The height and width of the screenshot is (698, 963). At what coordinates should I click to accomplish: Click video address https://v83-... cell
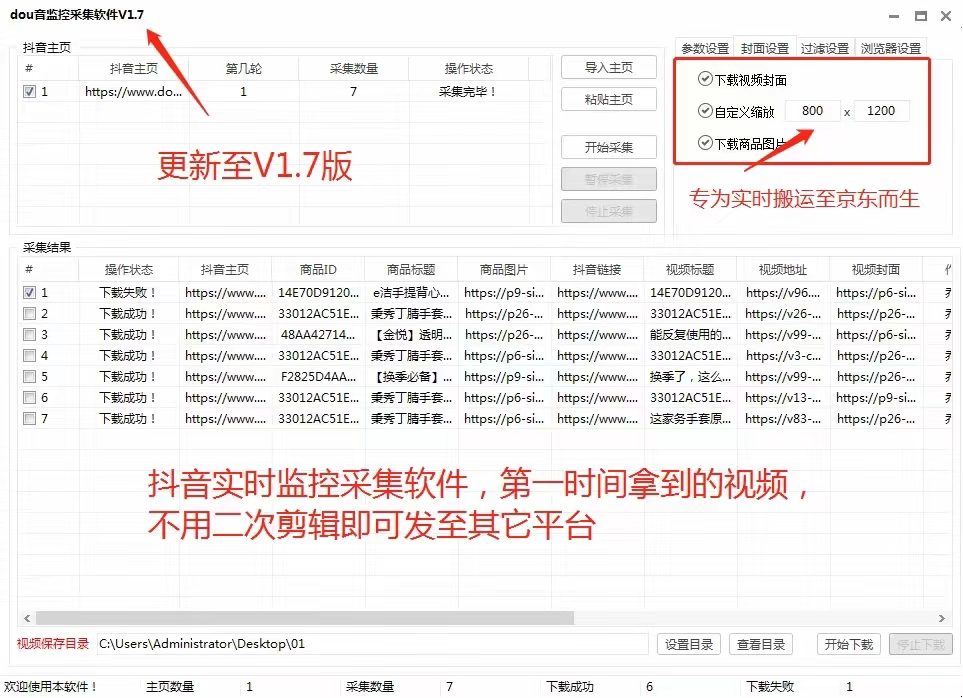pyautogui.click(x=782, y=419)
